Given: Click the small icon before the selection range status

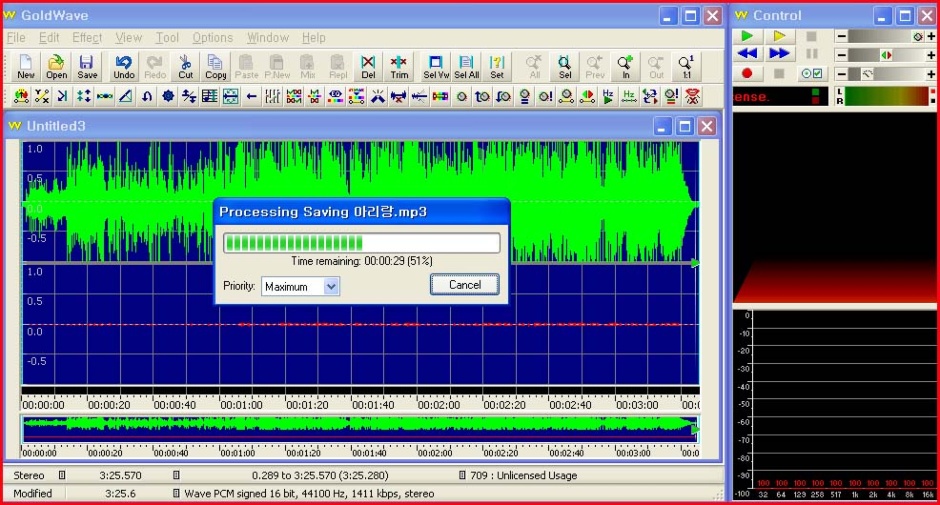Looking at the screenshot, I should tap(176, 475).
